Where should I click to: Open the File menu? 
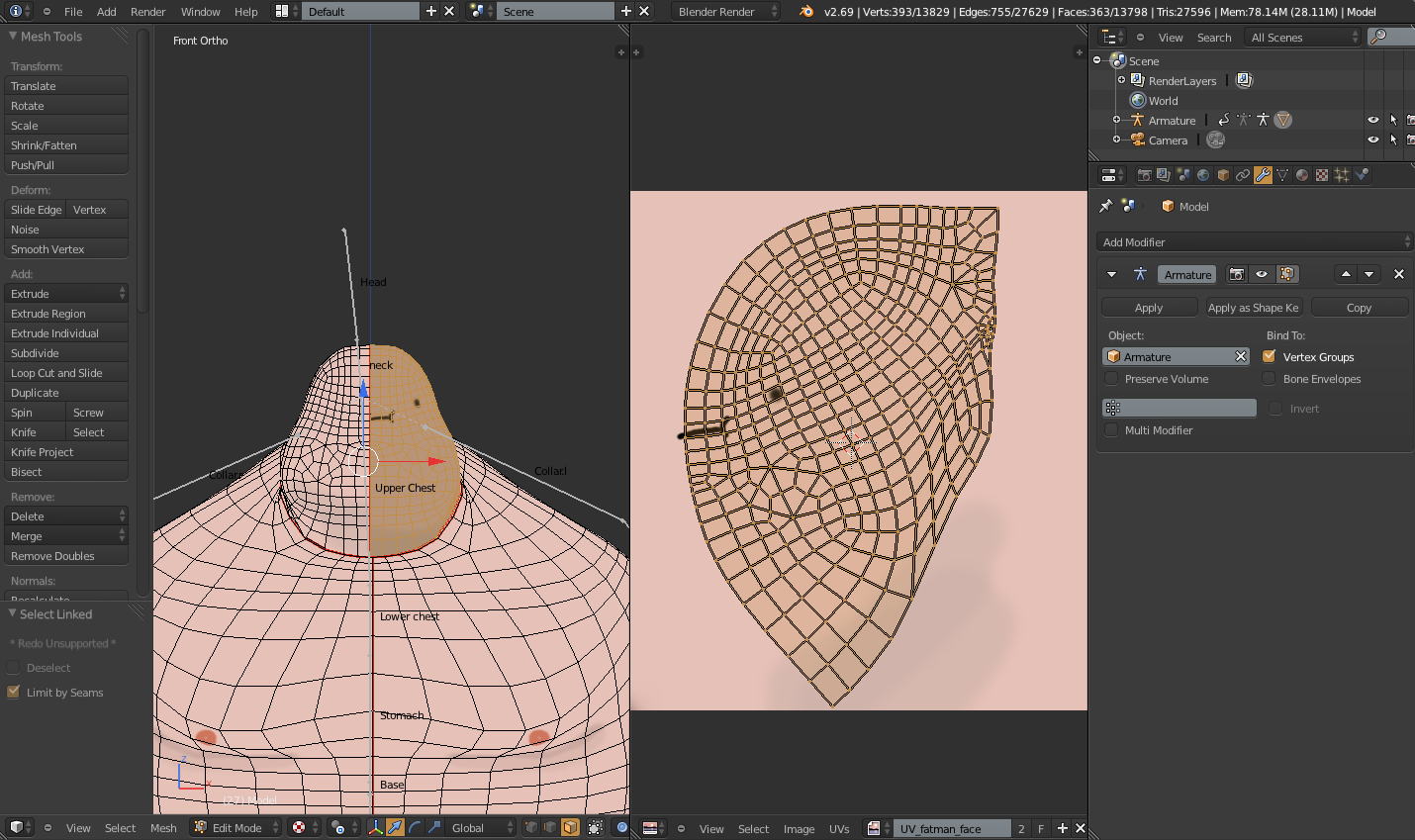pyautogui.click(x=73, y=11)
